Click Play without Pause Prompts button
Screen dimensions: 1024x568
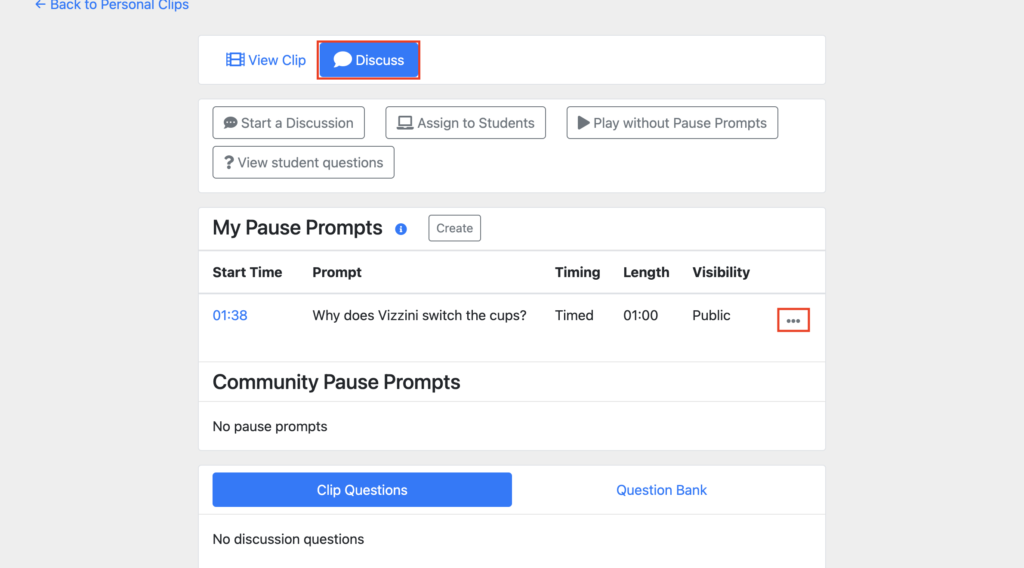point(672,123)
